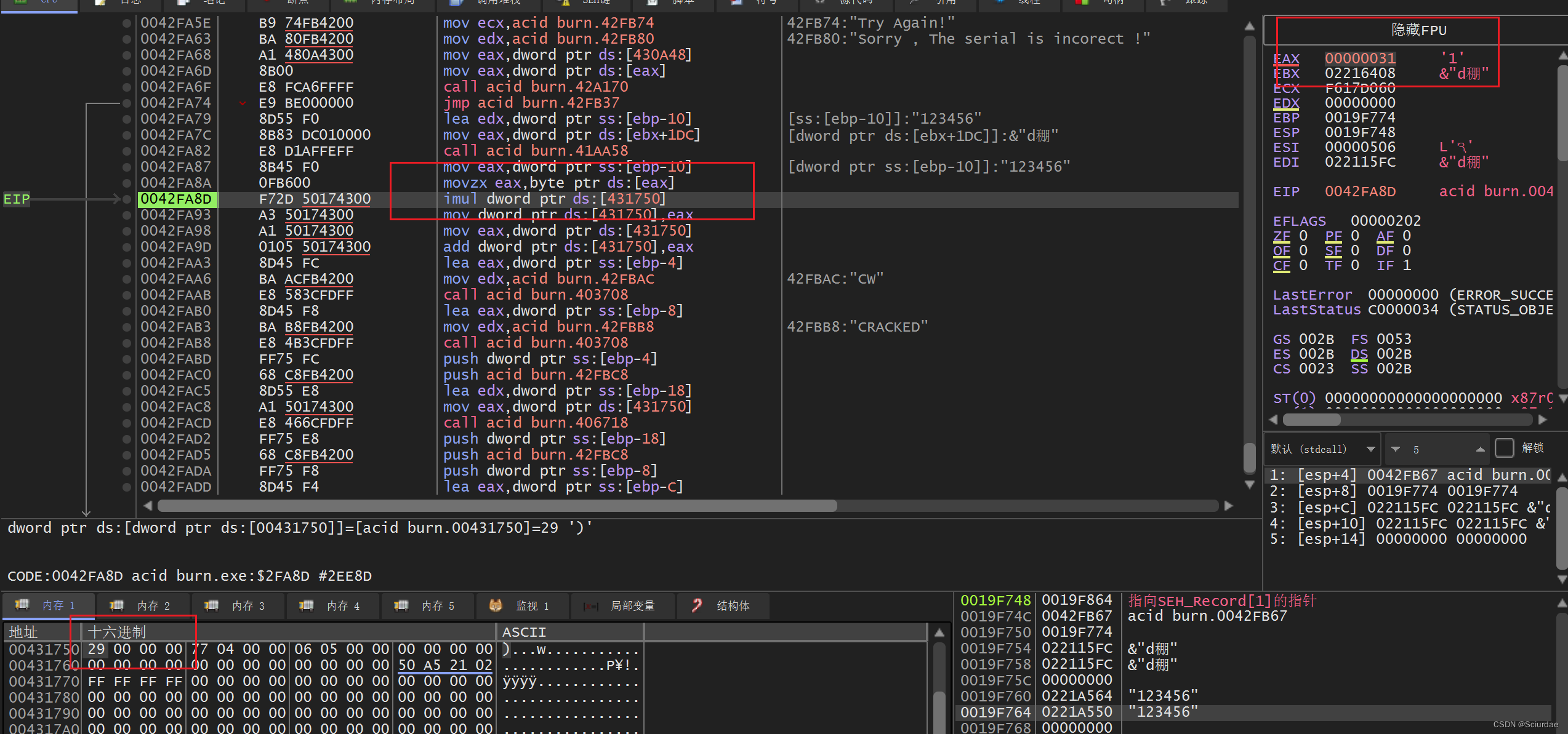Viewport: 1568px width, 734px height.
Task: Select the EDI register value 022115FC
Action: 1360,162
